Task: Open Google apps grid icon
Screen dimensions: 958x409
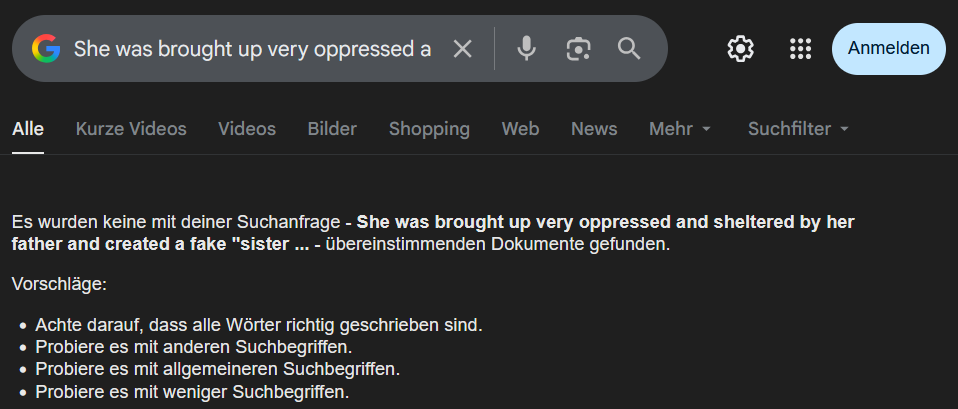Action: point(800,49)
